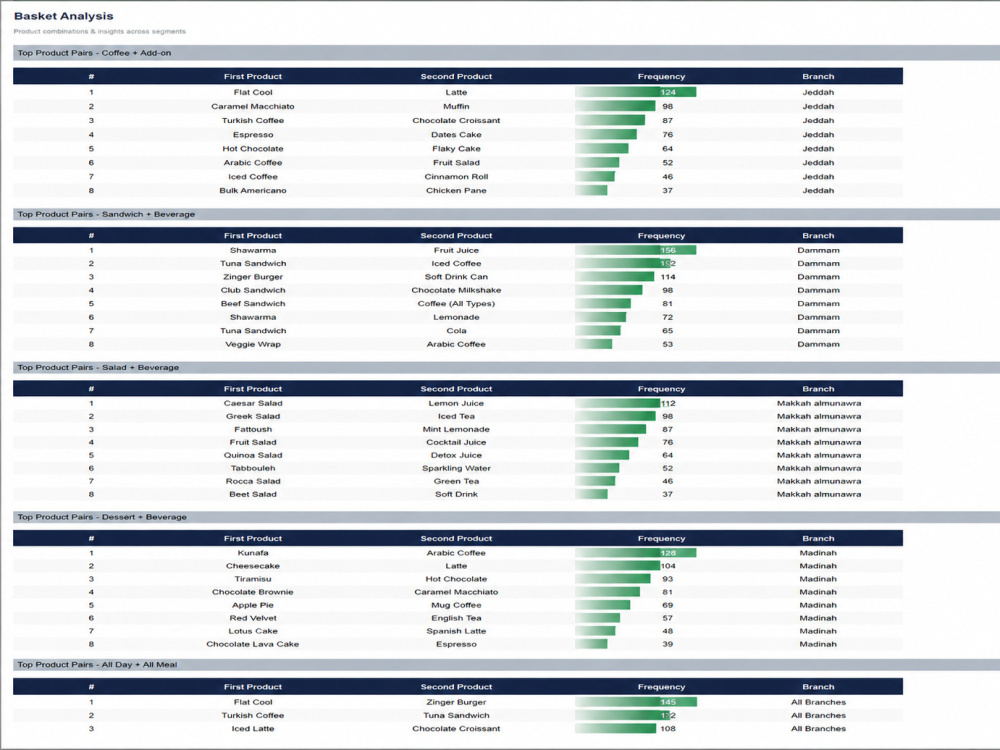Screen dimensions: 1000x750
Task: Select the 'Chocolate Brownie' cell
Action: 253,592
